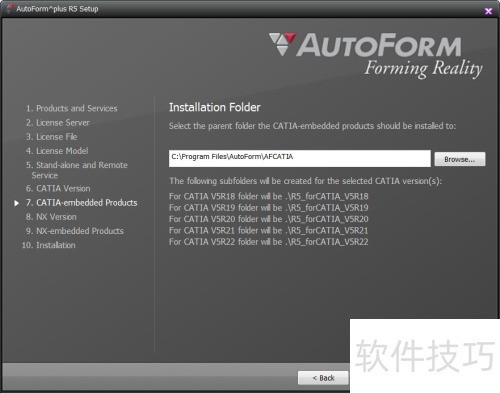Select step 1. Products and Services
The height and width of the screenshot is (393, 500).
point(72,108)
